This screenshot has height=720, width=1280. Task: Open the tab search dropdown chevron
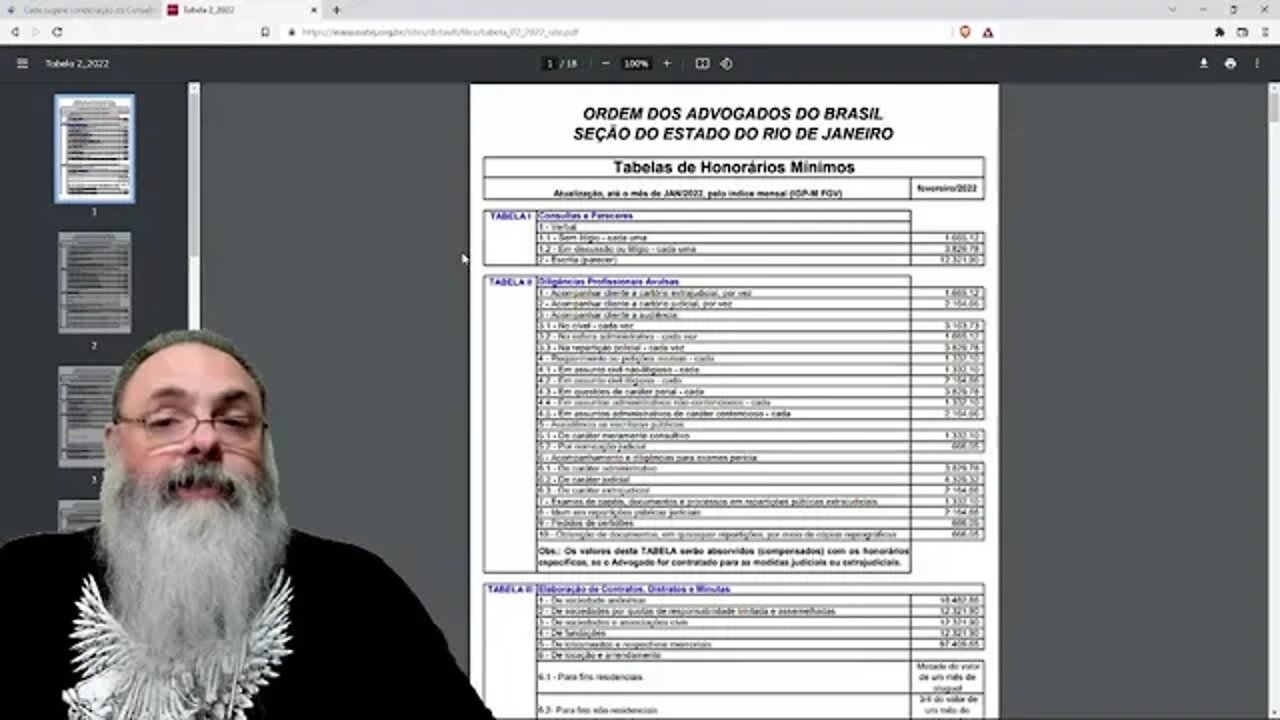pos(1173,10)
